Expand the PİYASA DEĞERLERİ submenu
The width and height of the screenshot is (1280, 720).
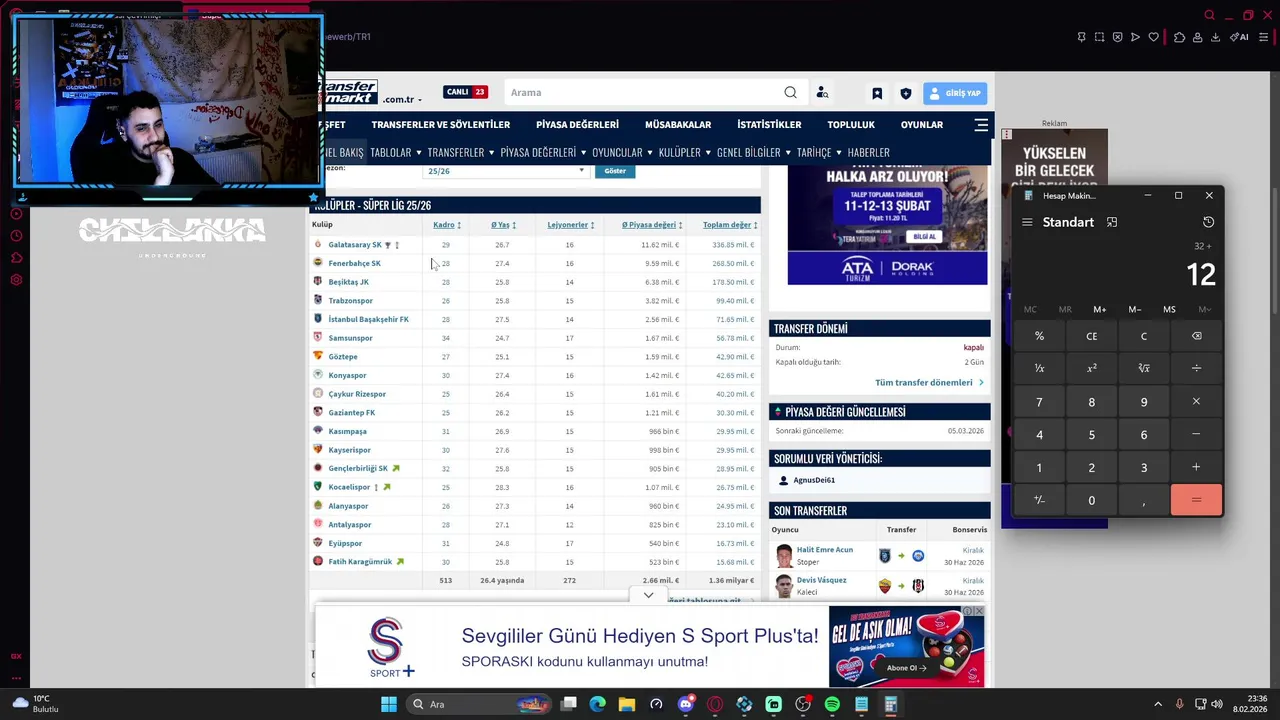583,153
